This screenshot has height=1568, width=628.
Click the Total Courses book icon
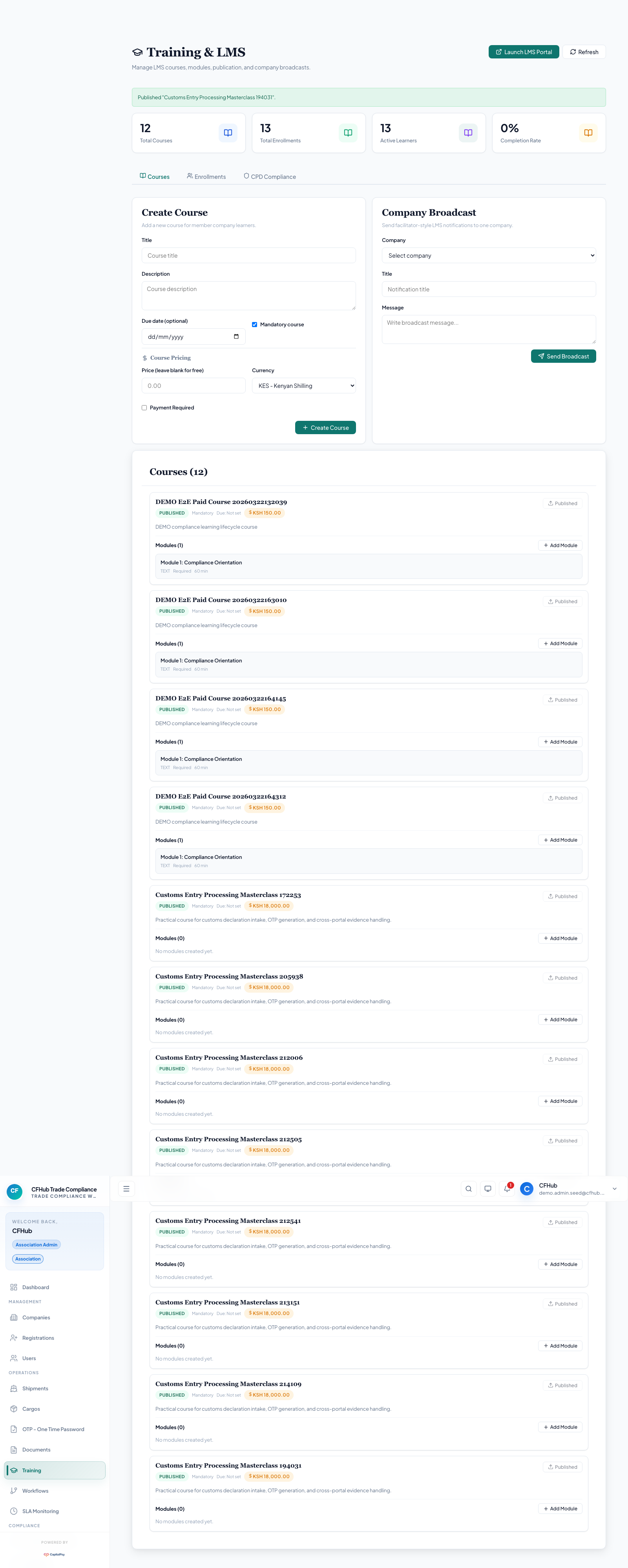tap(228, 133)
